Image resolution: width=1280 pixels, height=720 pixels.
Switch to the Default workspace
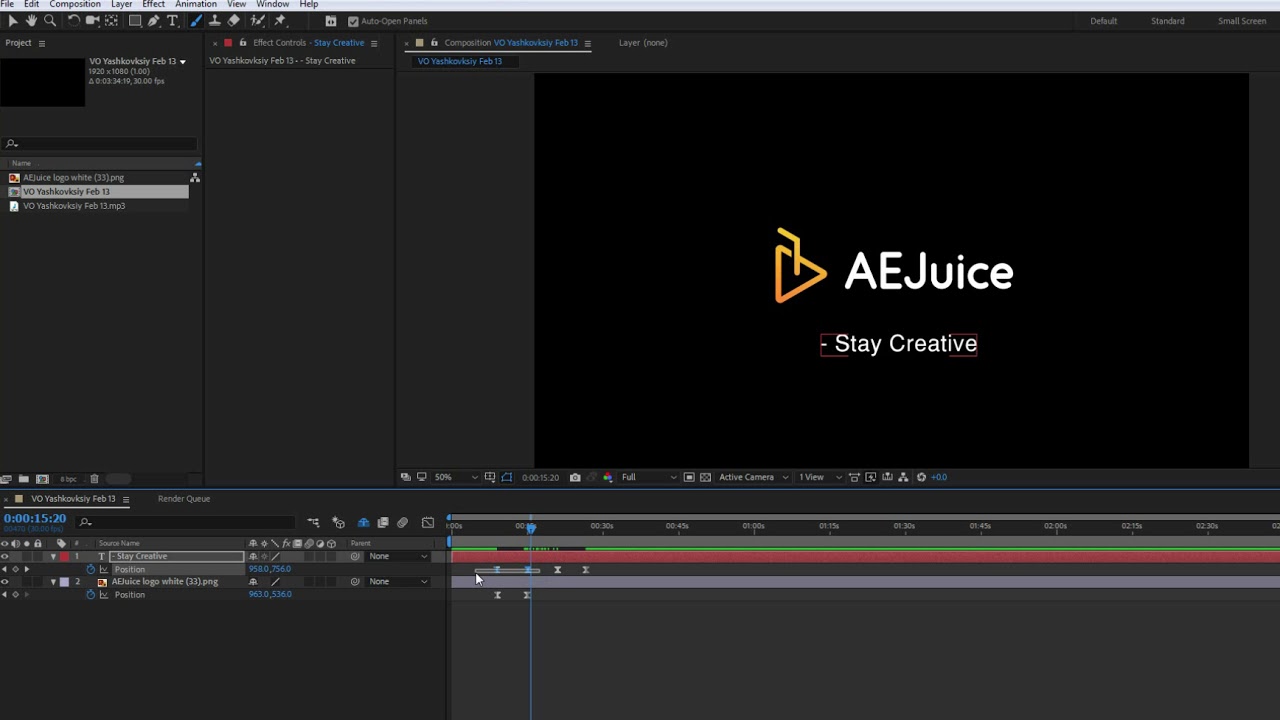[1104, 21]
